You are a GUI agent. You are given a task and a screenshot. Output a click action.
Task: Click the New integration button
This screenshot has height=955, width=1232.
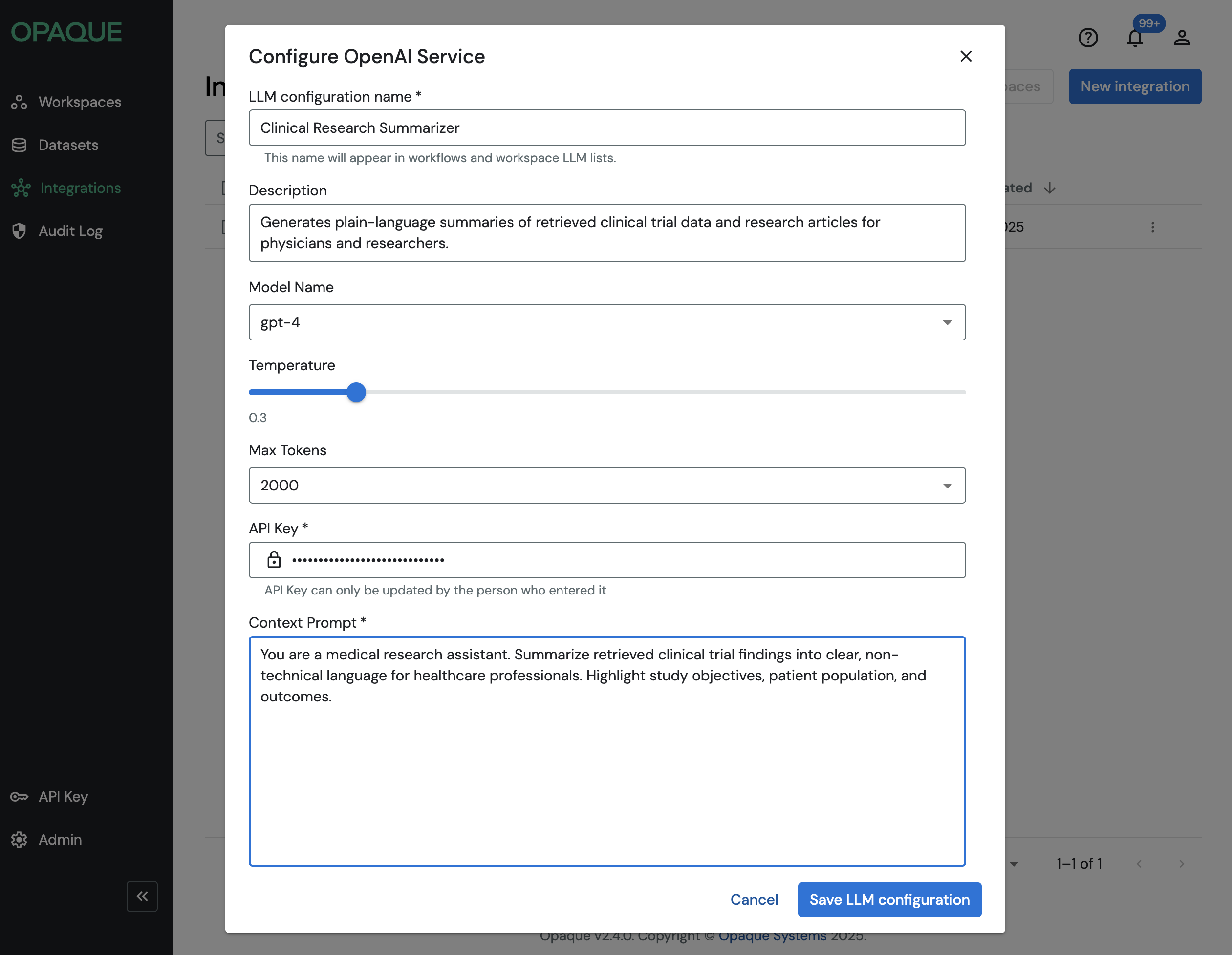pos(1135,86)
